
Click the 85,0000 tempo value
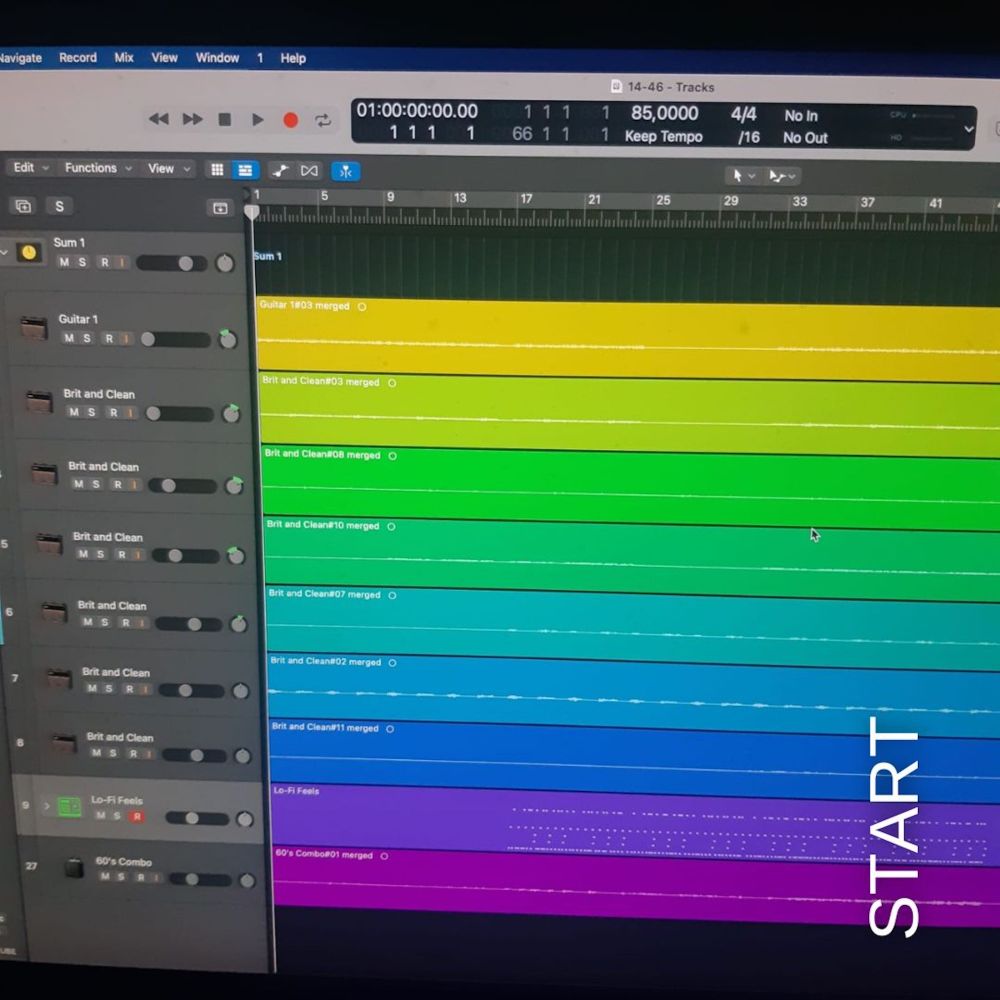click(x=664, y=114)
